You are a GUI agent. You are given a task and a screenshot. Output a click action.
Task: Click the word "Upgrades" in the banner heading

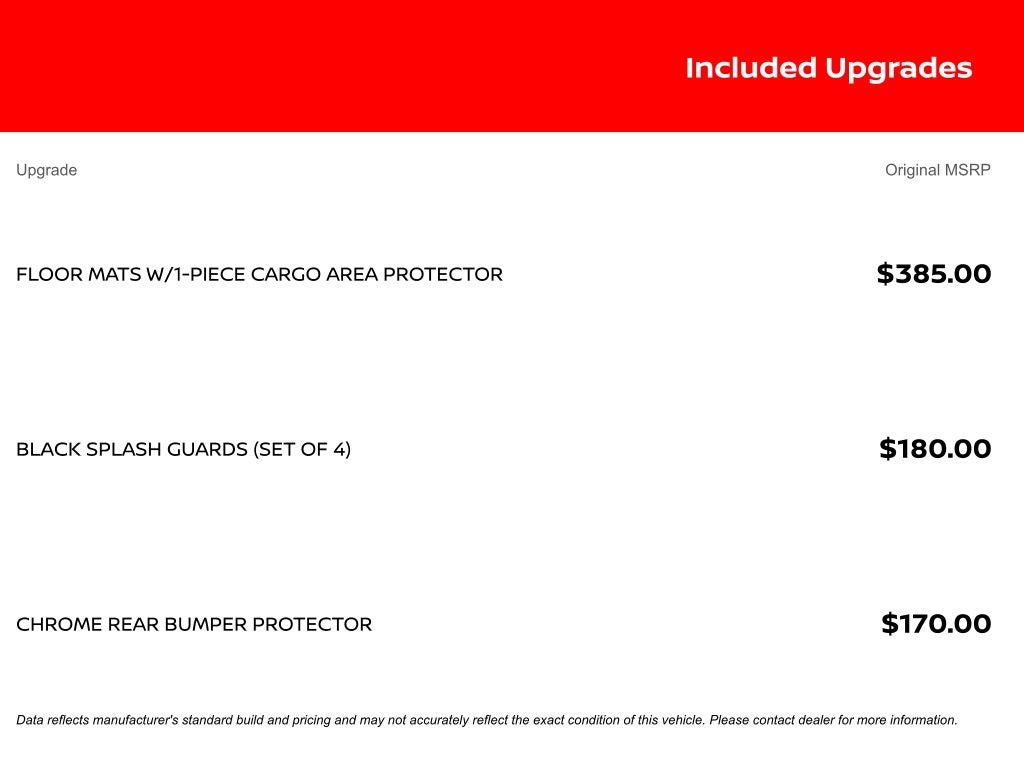click(898, 69)
